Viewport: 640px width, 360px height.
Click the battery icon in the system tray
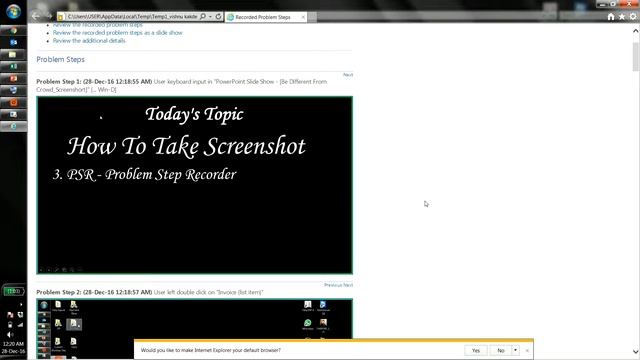10,325
